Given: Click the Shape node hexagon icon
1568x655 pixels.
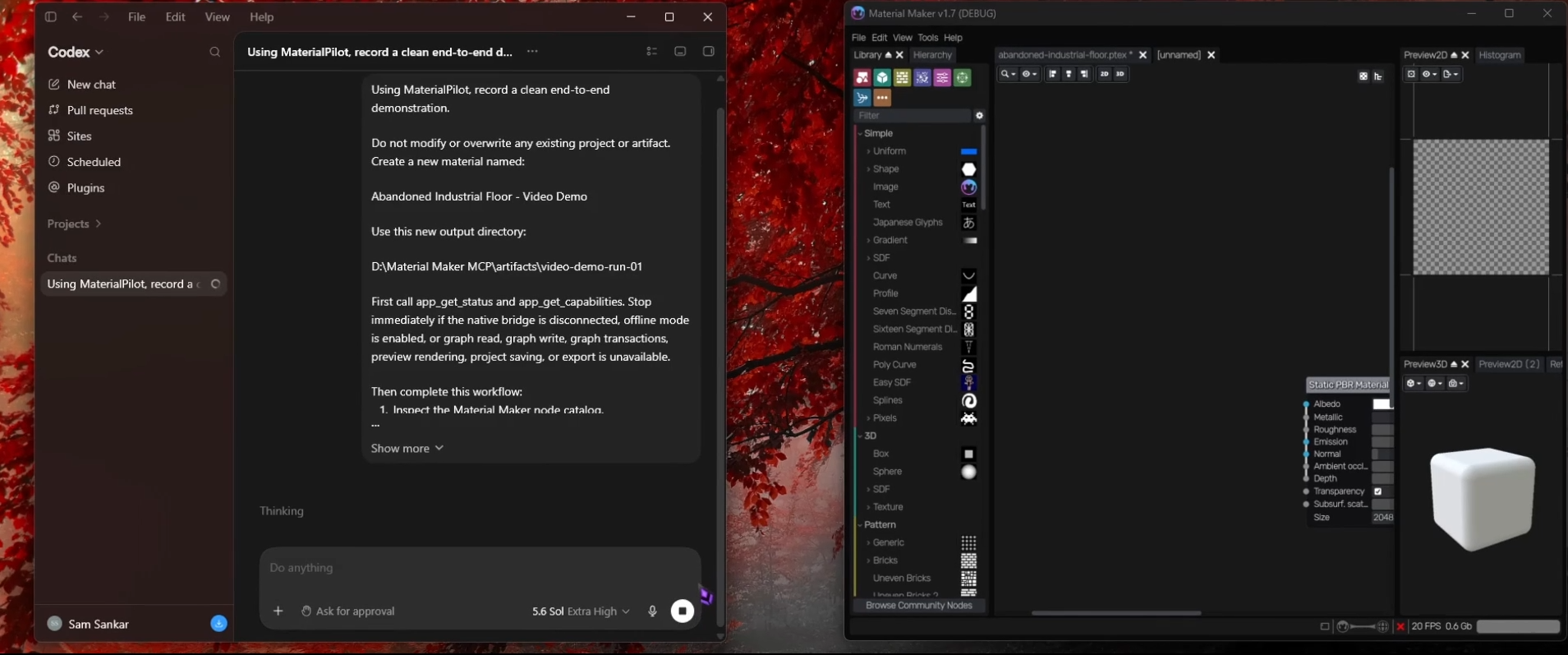Looking at the screenshot, I should pyautogui.click(x=969, y=169).
